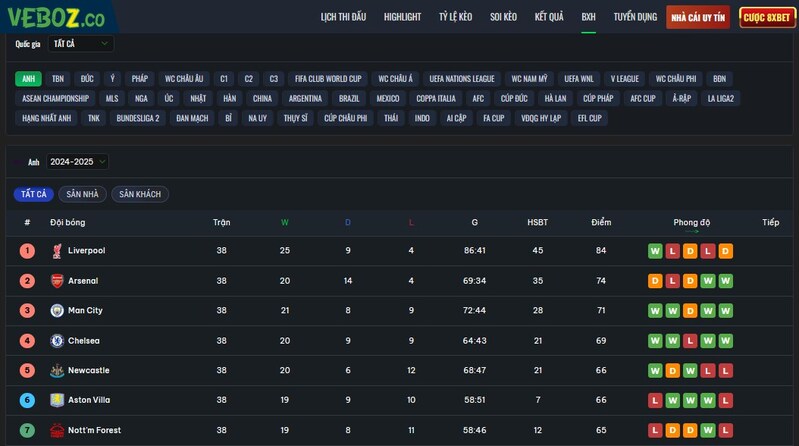Select the TẤT CẢ filter pill
The width and height of the screenshot is (799, 446).
34,194
